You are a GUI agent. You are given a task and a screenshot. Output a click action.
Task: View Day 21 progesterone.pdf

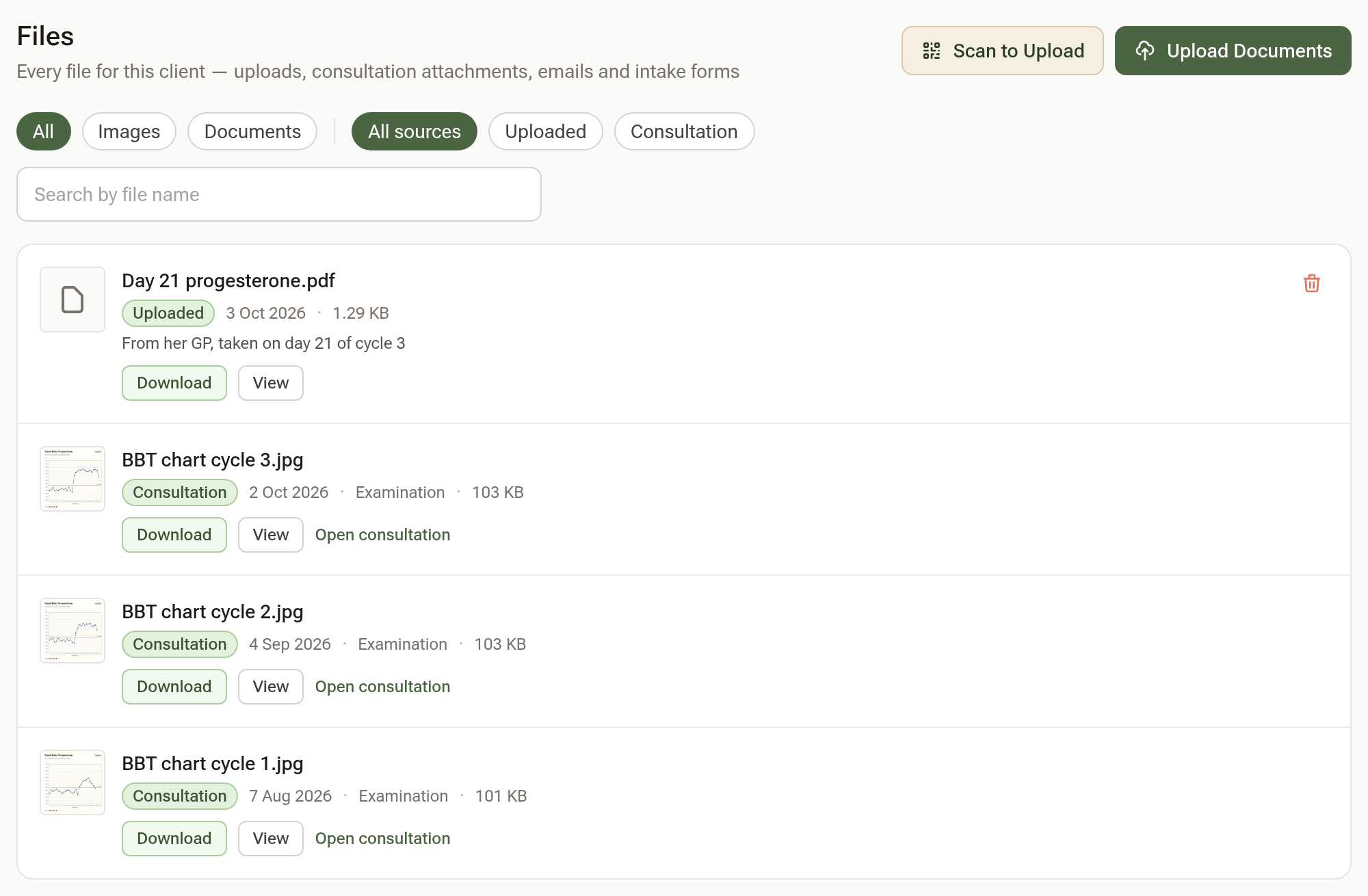[x=271, y=383]
